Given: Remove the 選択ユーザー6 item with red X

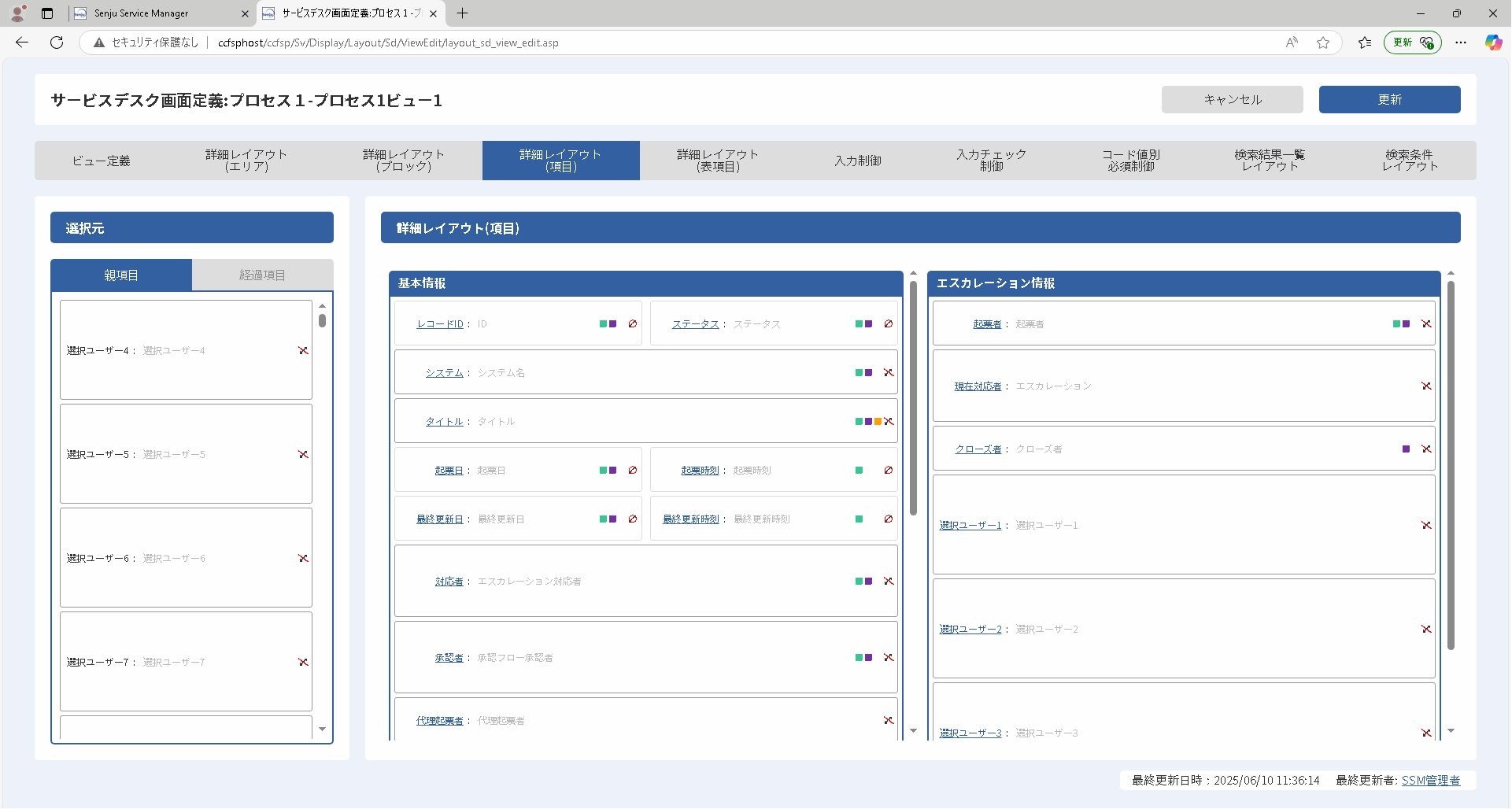Looking at the screenshot, I should click(303, 559).
